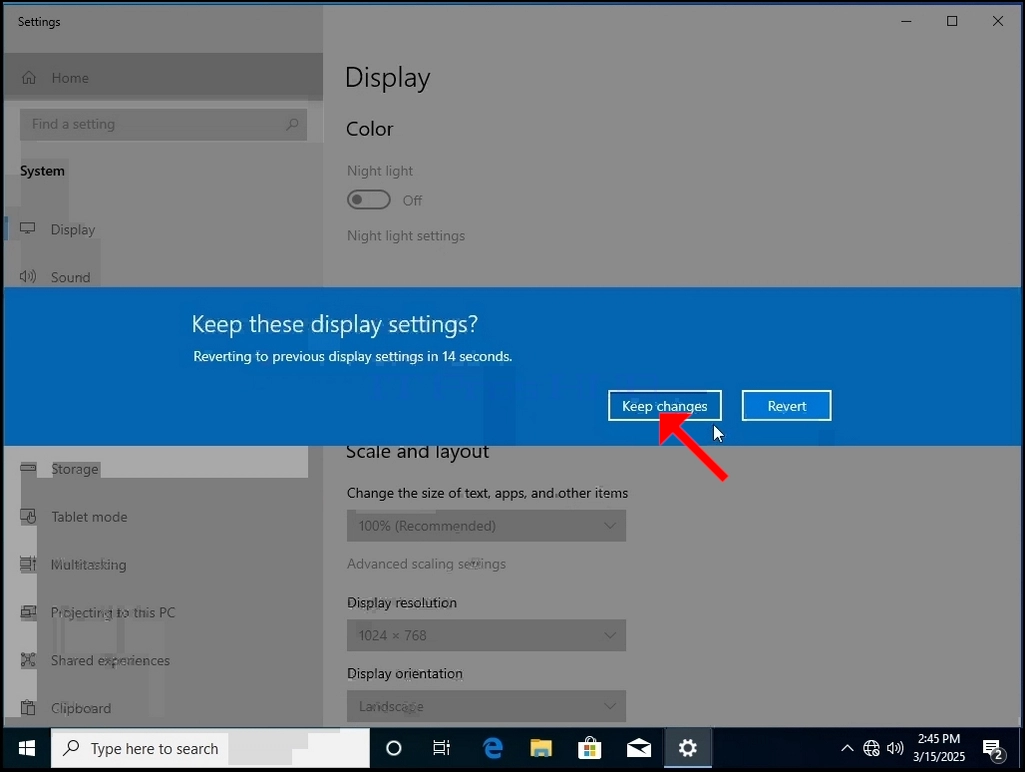Close the Settings window
1025x772 pixels.
[x=998, y=22]
